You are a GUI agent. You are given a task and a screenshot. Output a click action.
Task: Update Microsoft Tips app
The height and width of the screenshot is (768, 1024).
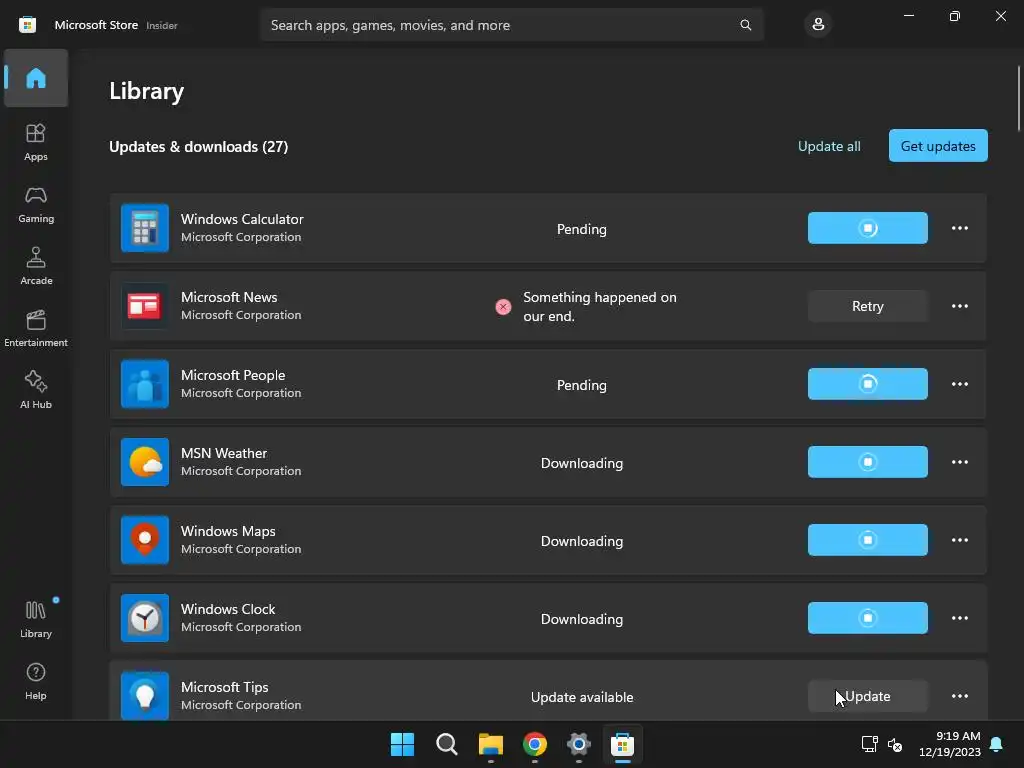click(x=867, y=696)
